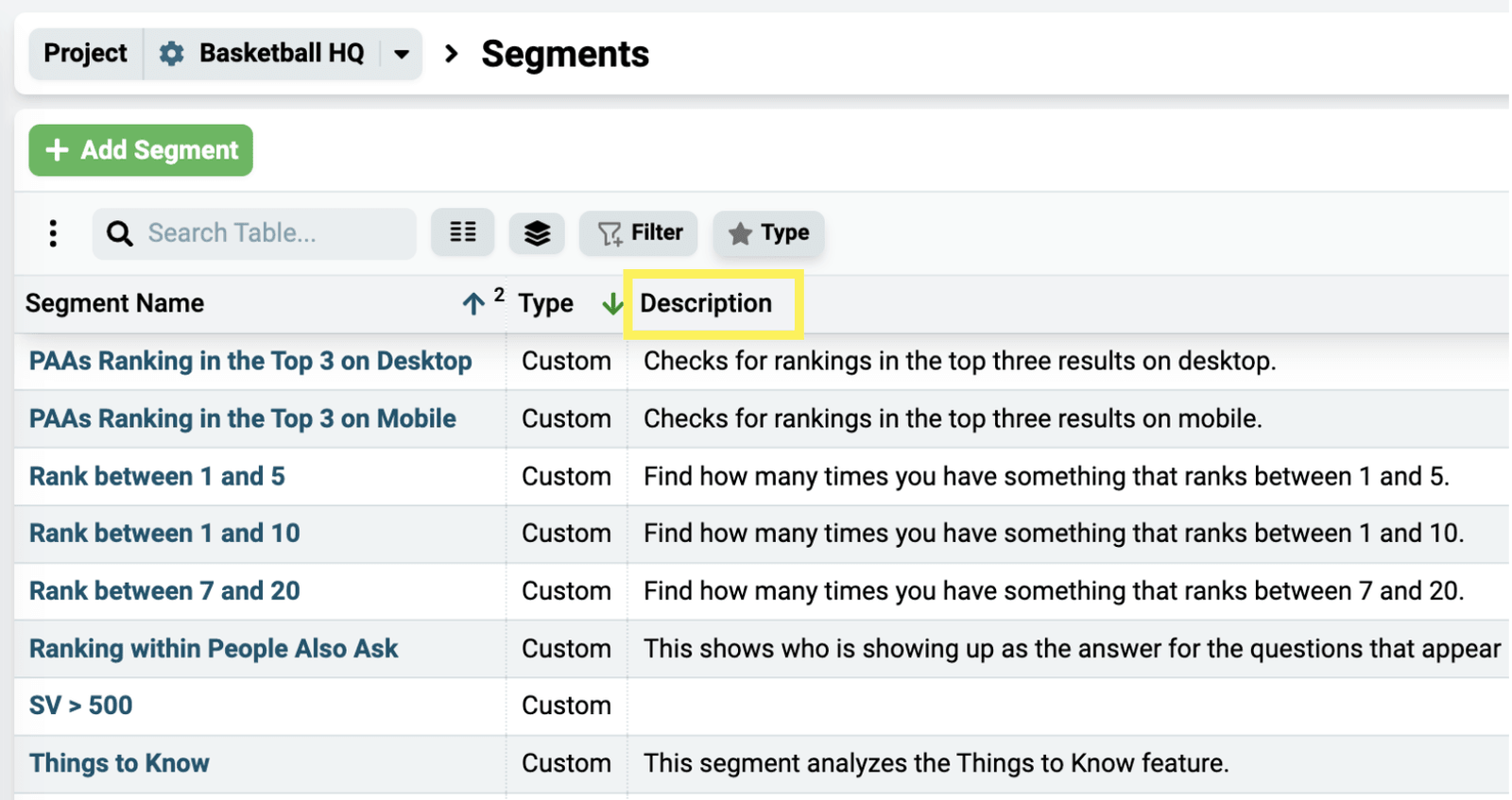Sort by Segment Name column header

coord(114,303)
